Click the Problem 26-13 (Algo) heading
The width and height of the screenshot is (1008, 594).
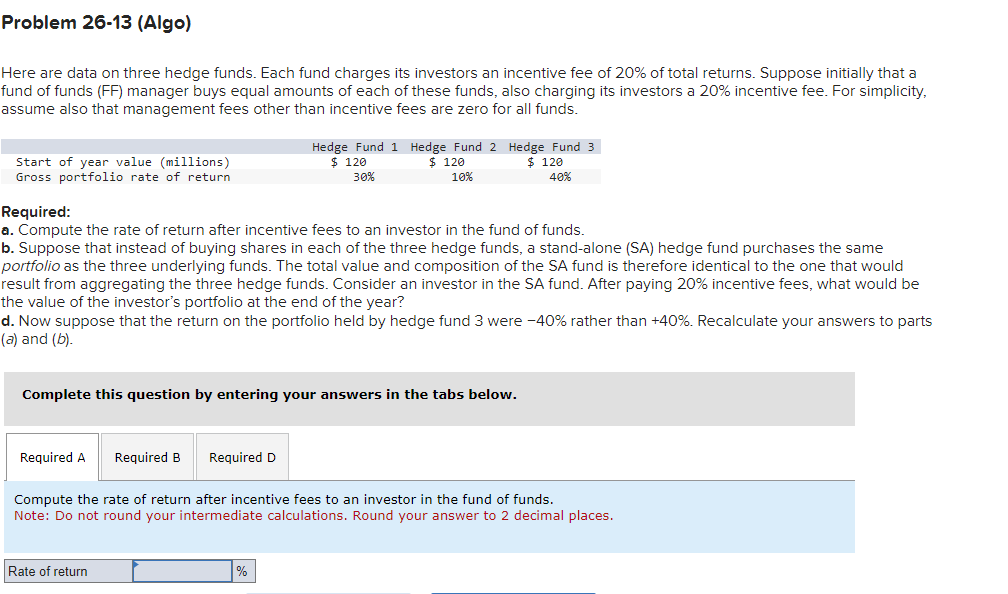click(96, 22)
